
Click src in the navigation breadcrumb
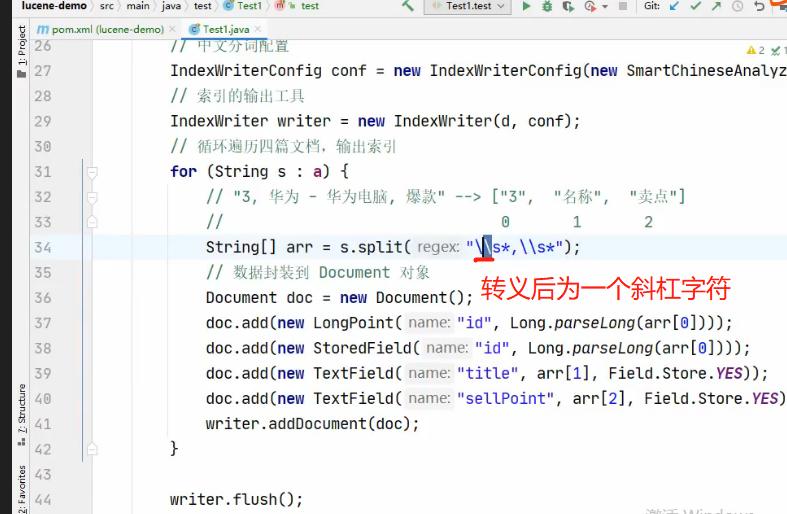coord(106,6)
